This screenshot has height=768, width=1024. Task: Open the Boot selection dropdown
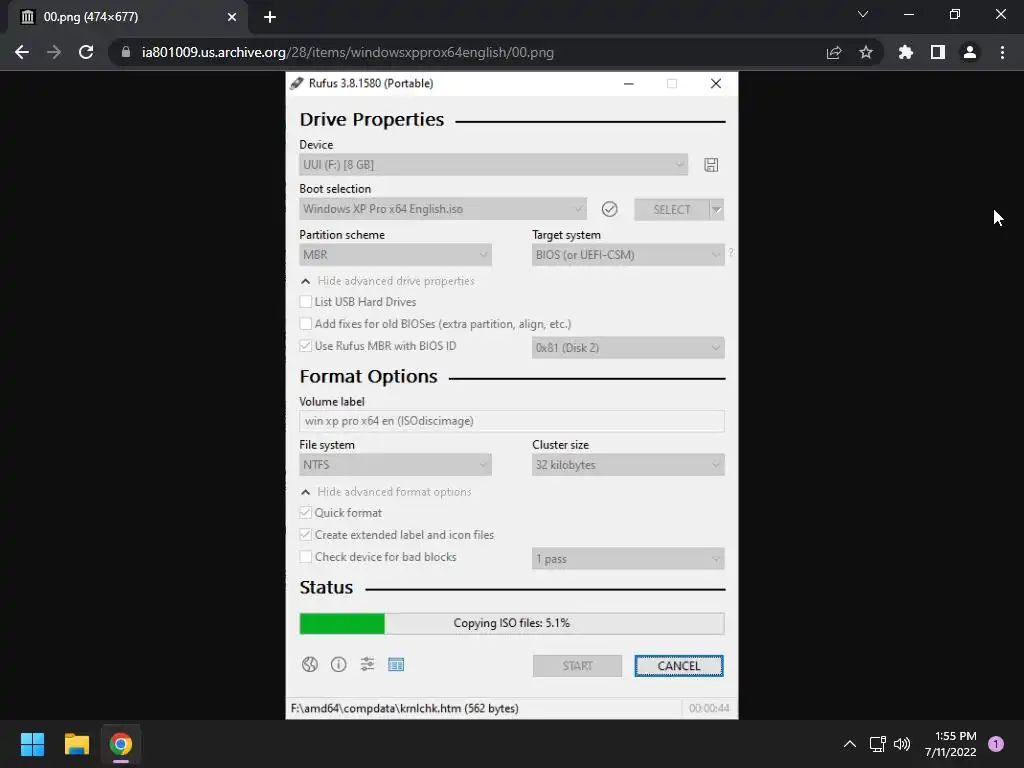(x=442, y=209)
